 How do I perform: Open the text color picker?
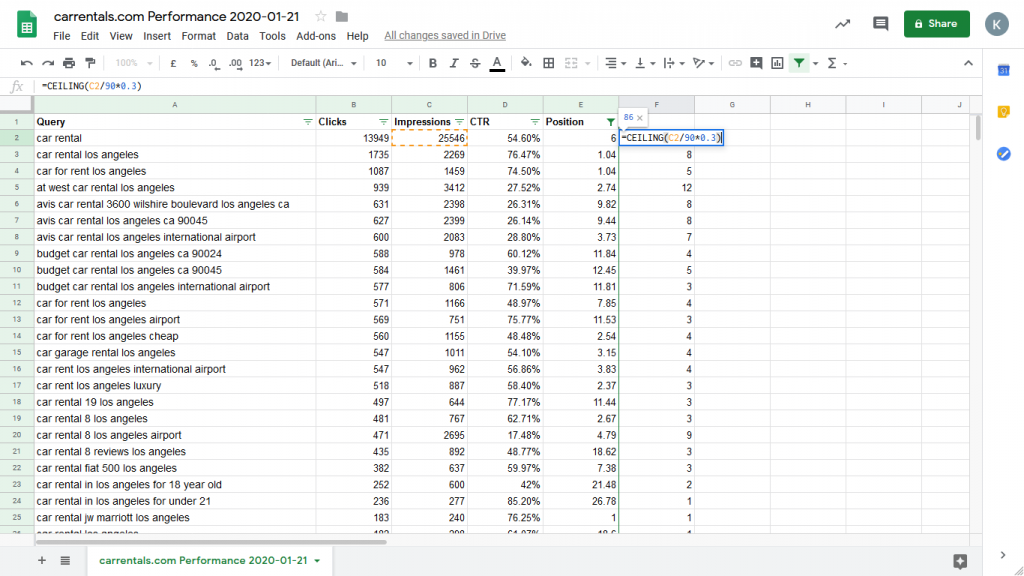pyautogui.click(x=497, y=63)
